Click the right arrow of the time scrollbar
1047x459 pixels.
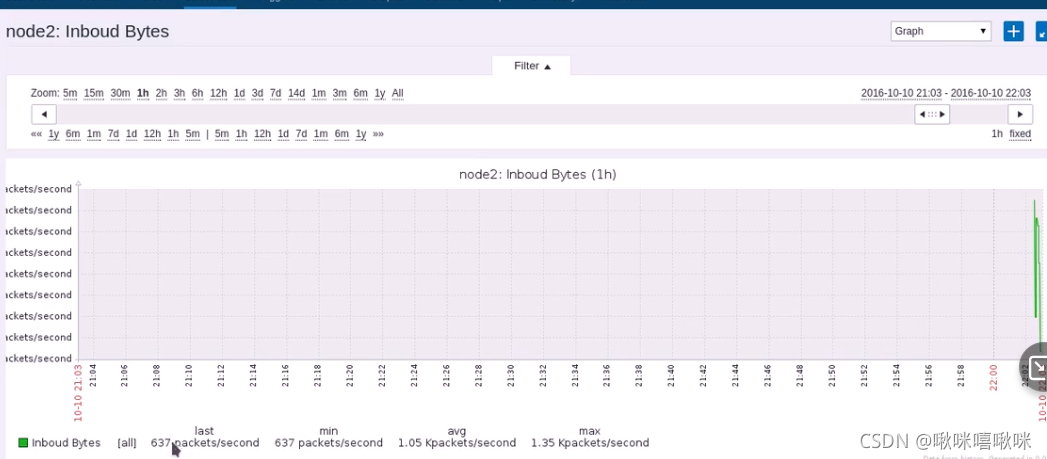(1020, 114)
